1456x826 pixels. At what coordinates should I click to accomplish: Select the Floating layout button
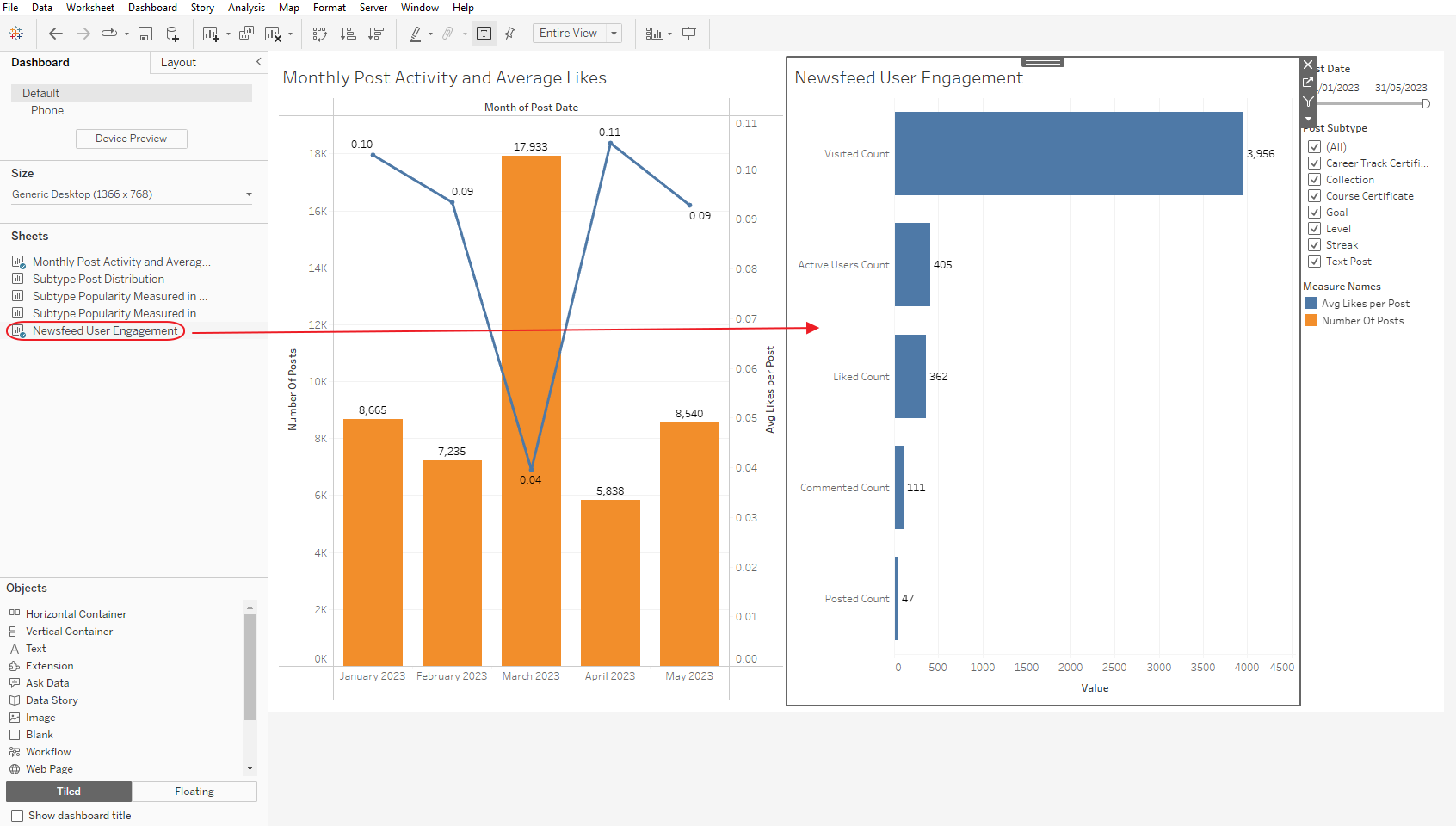click(x=194, y=792)
